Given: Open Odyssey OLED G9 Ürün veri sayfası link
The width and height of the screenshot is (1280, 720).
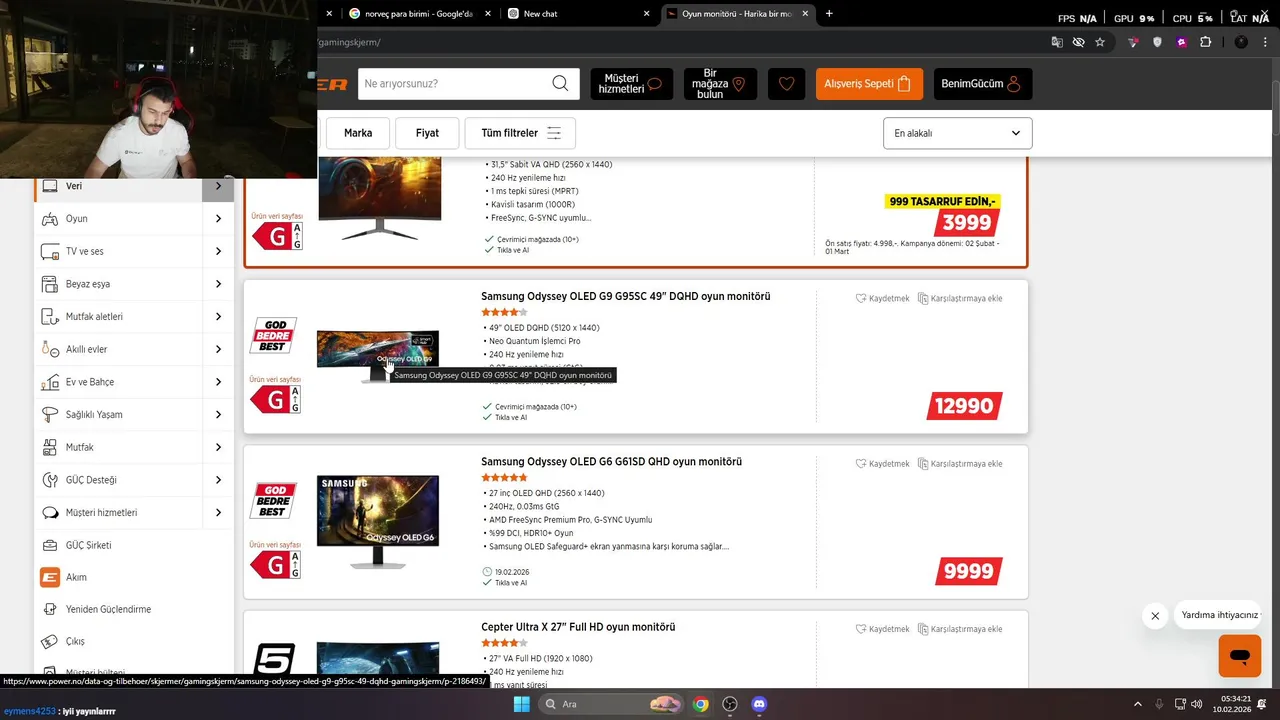Looking at the screenshot, I should pyautogui.click(x=275, y=380).
